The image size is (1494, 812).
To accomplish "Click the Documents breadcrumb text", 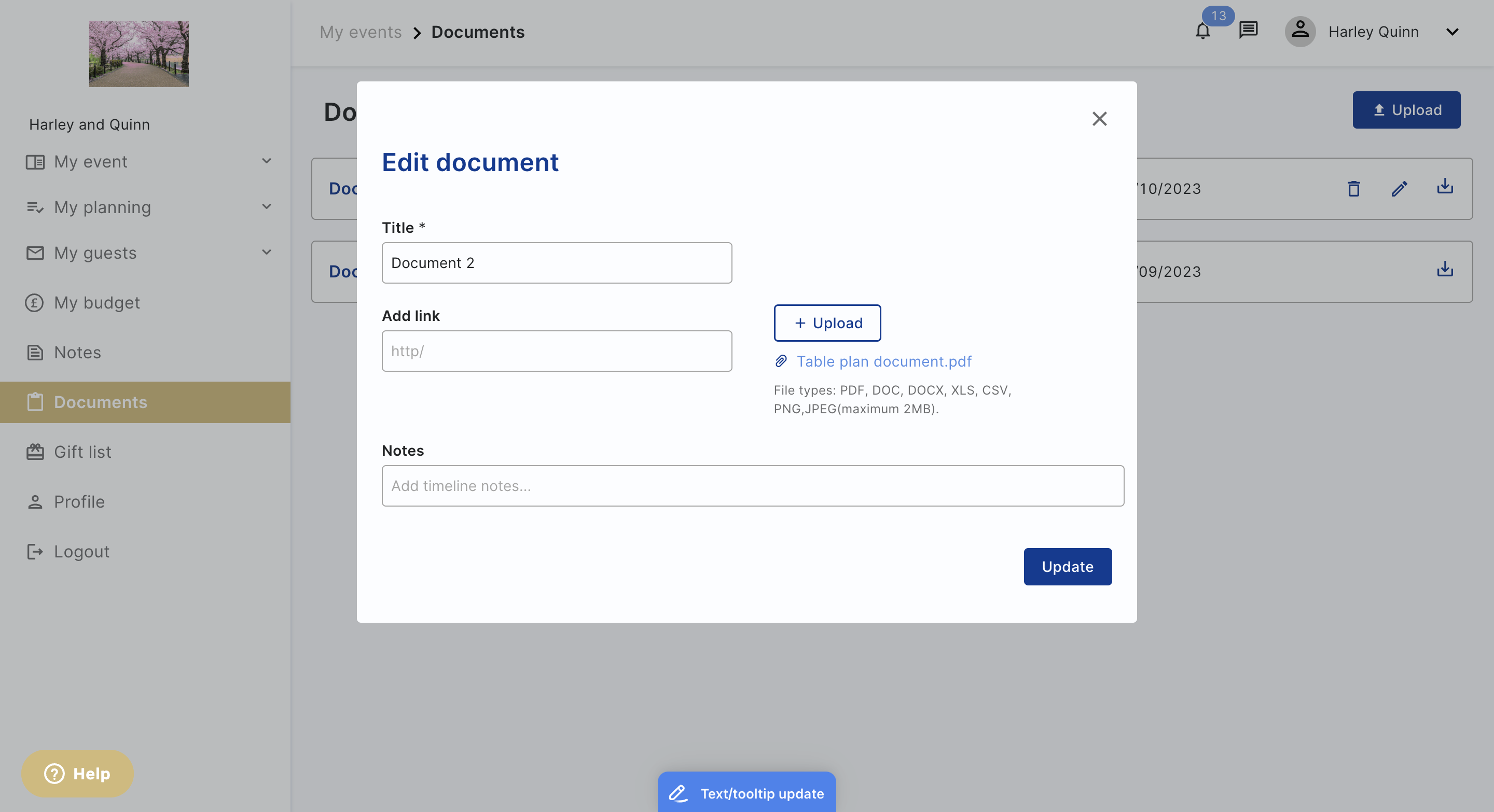I will click(x=478, y=32).
